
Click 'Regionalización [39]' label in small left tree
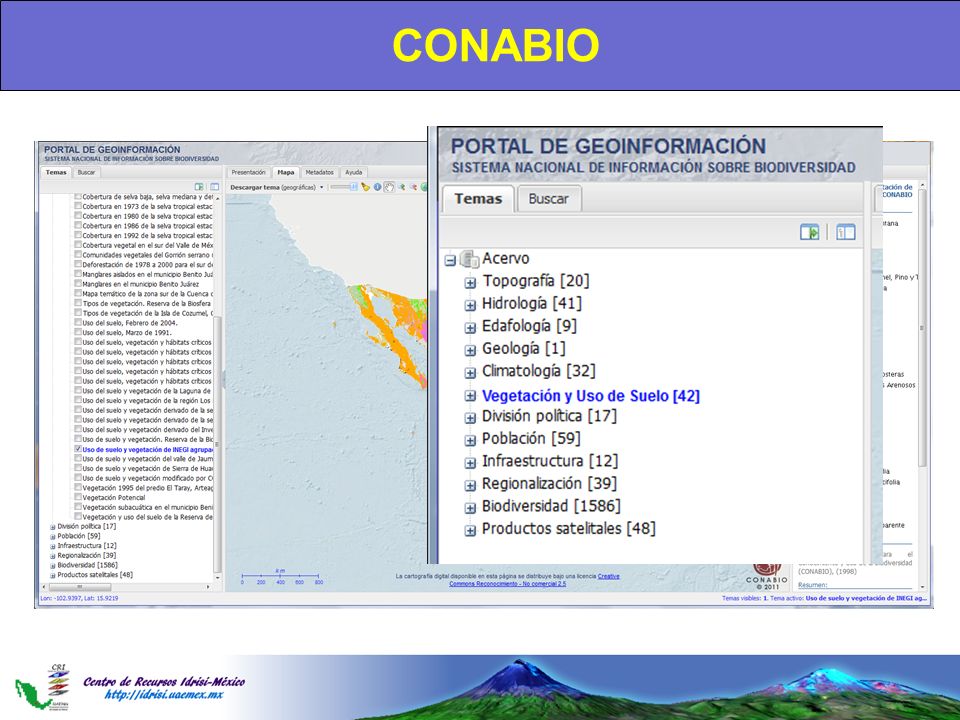(87, 555)
